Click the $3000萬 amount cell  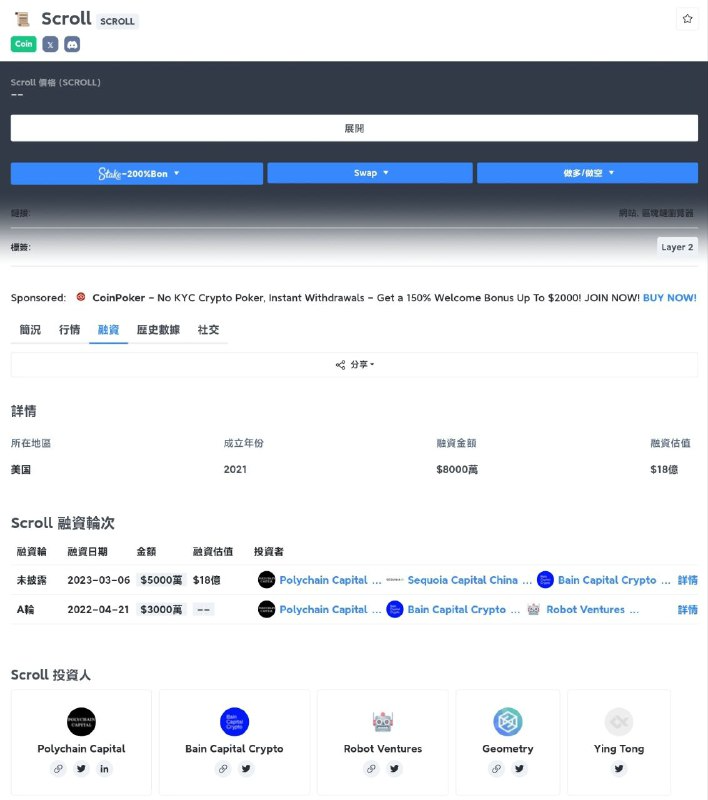(x=161, y=609)
